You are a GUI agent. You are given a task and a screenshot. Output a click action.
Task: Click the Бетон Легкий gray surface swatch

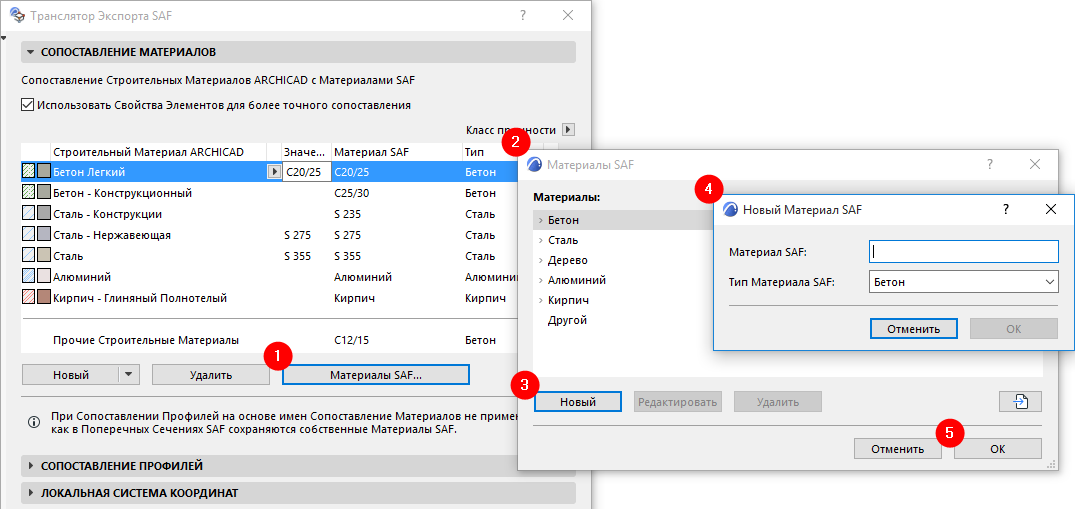(44, 172)
